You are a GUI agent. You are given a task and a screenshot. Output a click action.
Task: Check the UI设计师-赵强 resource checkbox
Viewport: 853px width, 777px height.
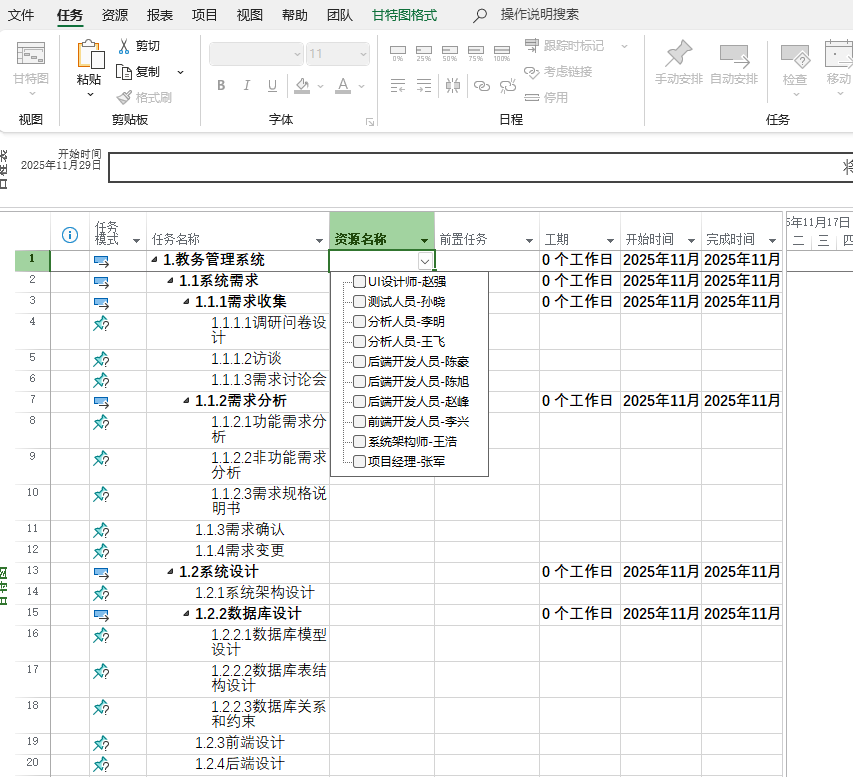359,281
